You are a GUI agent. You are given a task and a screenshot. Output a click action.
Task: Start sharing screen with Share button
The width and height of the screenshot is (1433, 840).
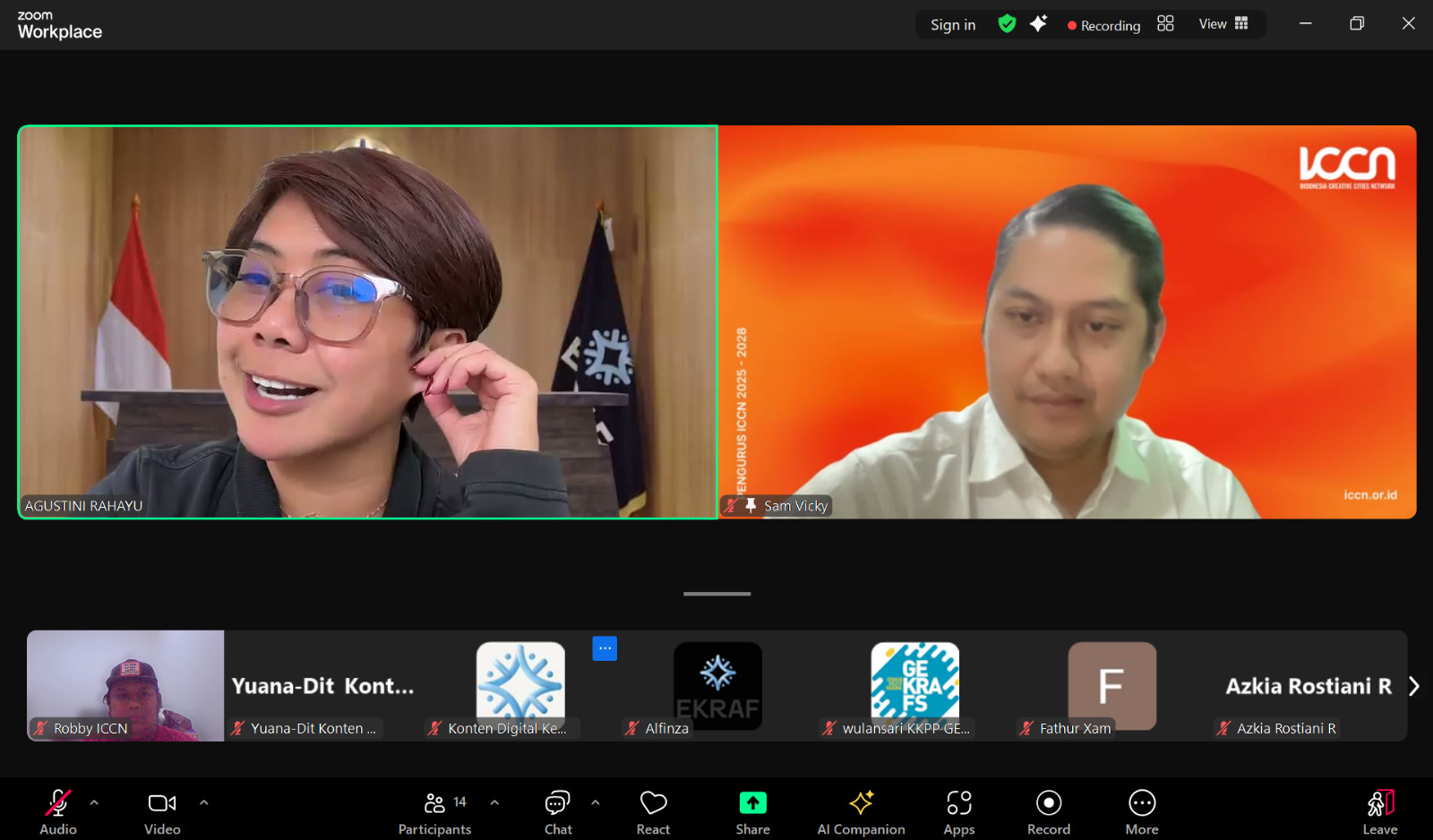tap(752, 812)
